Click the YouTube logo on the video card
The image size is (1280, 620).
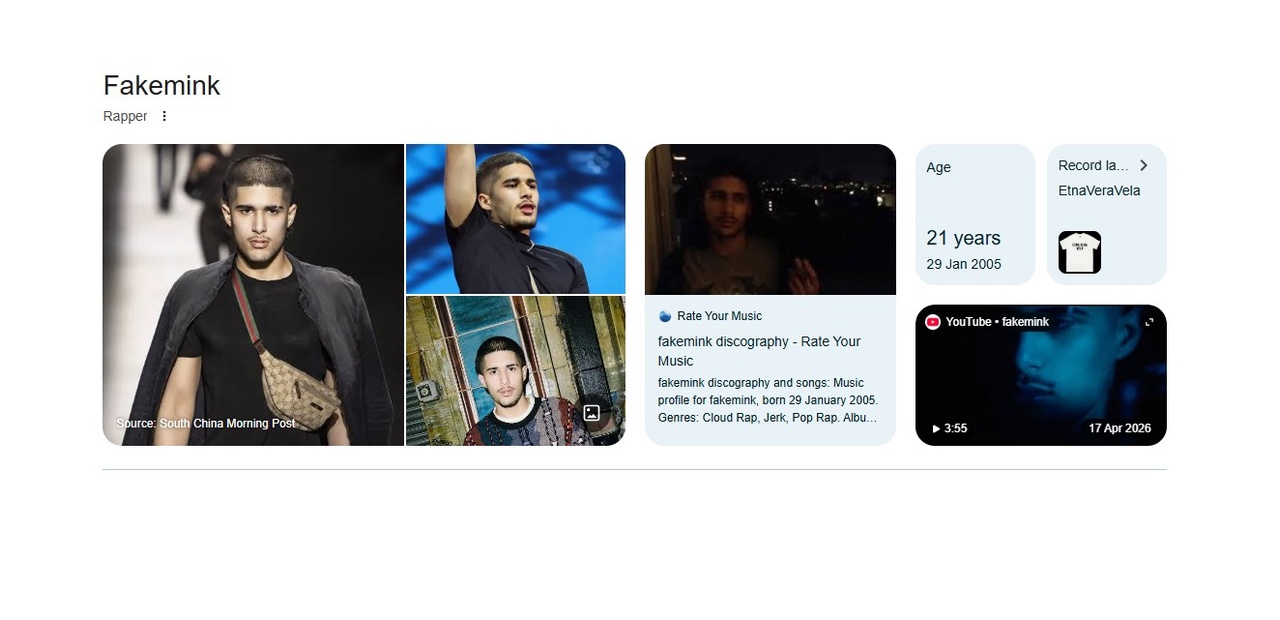(x=933, y=322)
